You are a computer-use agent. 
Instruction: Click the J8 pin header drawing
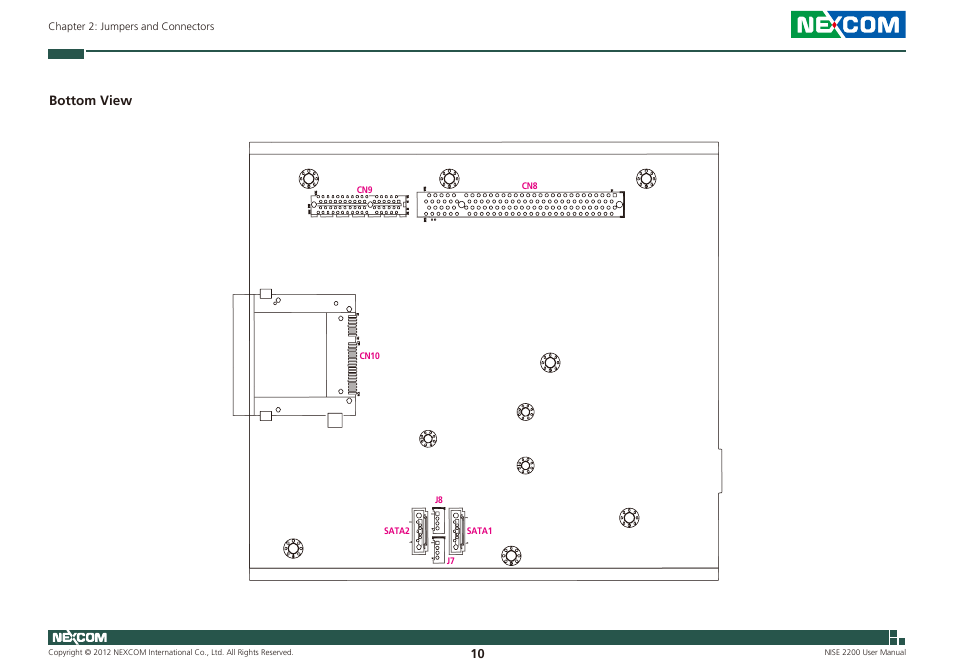[439, 520]
